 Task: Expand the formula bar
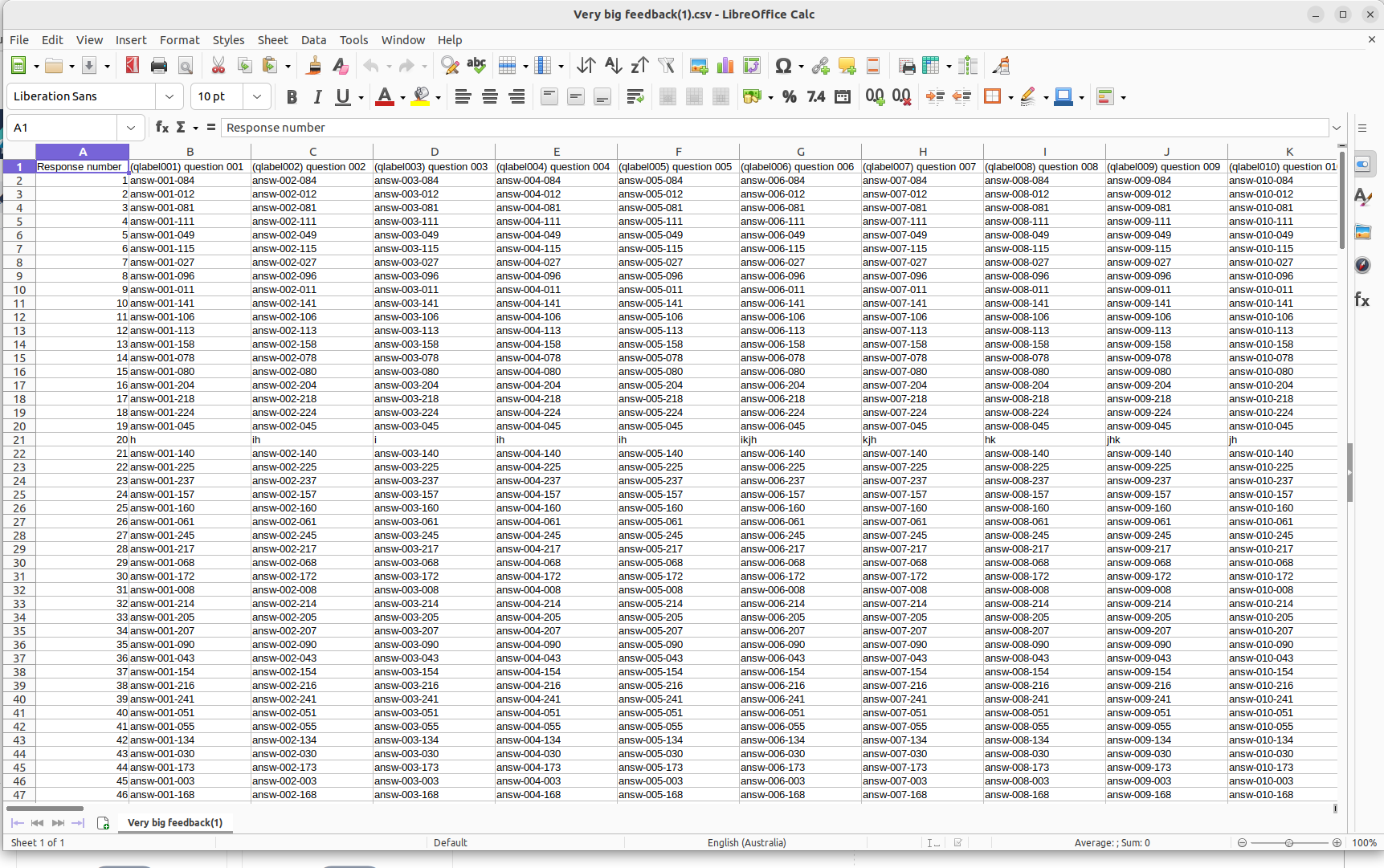[x=1337, y=127]
